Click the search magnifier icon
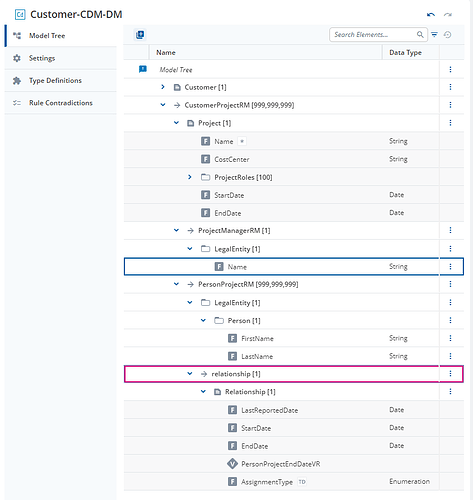Viewport: 473px width, 500px height. 420,34
